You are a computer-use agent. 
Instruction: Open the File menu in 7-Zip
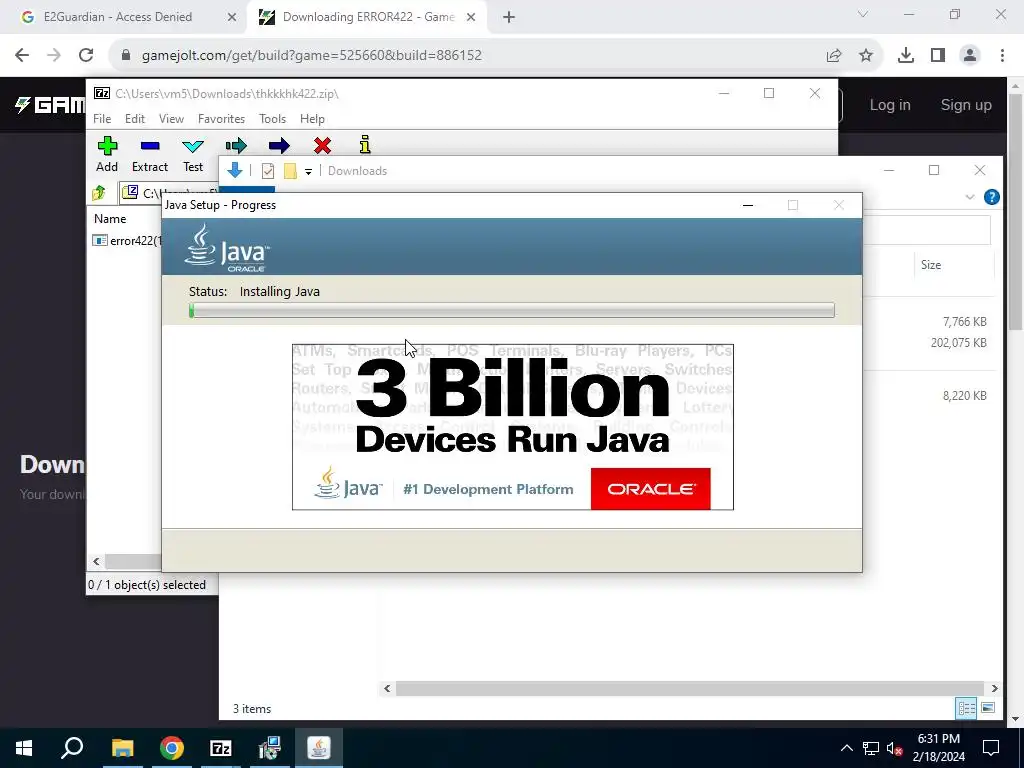[102, 119]
